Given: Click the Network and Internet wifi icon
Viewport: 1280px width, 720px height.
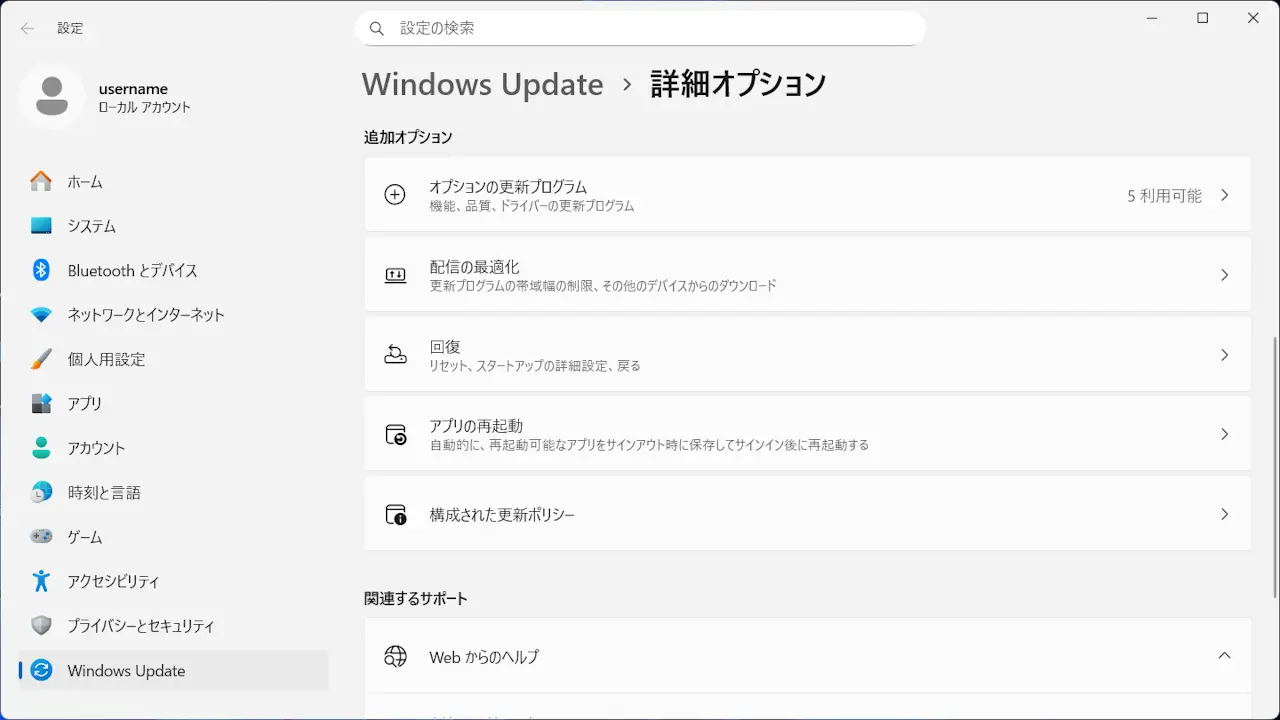Looking at the screenshot, I should [x=41, y=315].
